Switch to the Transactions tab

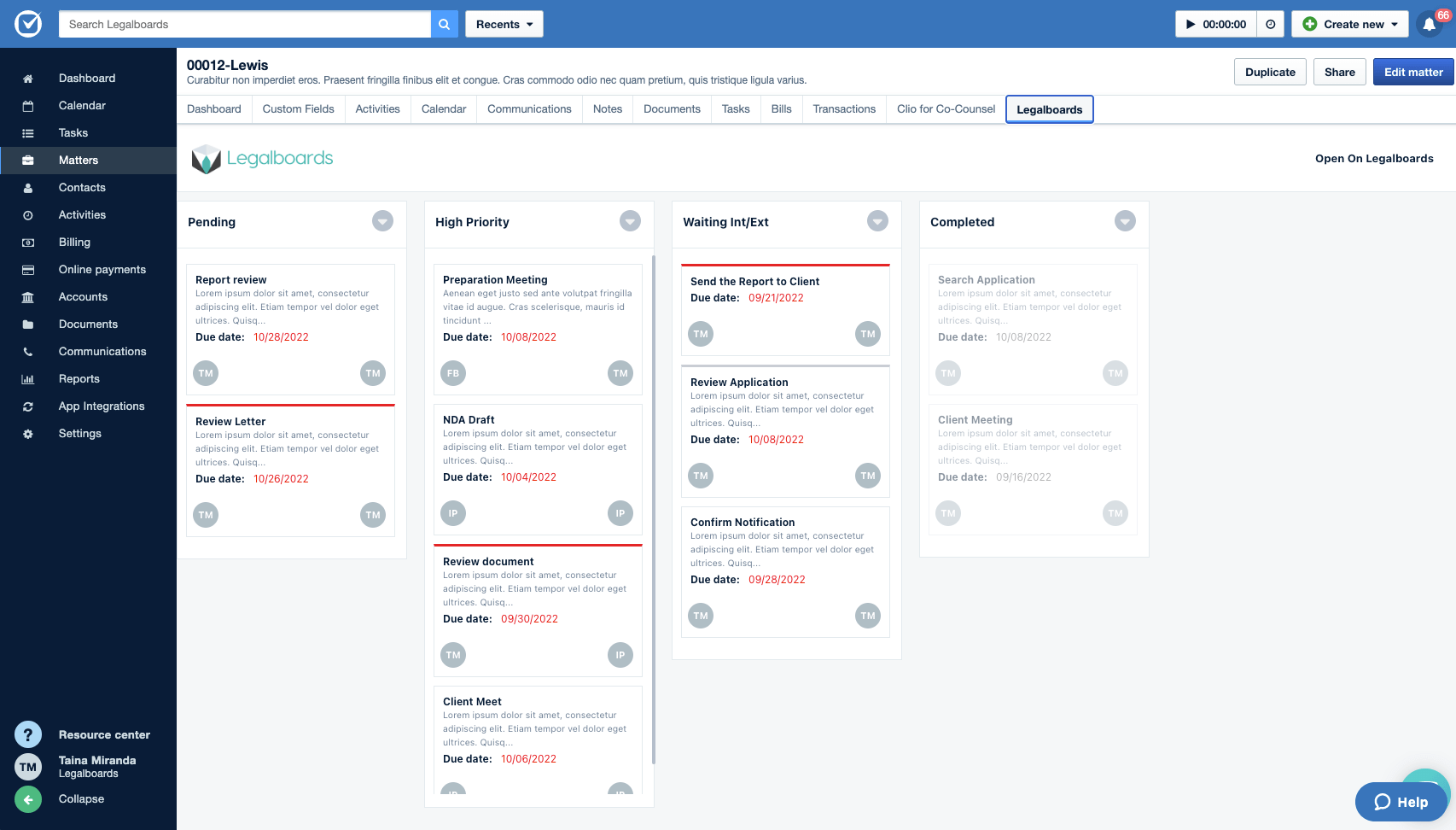[x=844, y=109]
